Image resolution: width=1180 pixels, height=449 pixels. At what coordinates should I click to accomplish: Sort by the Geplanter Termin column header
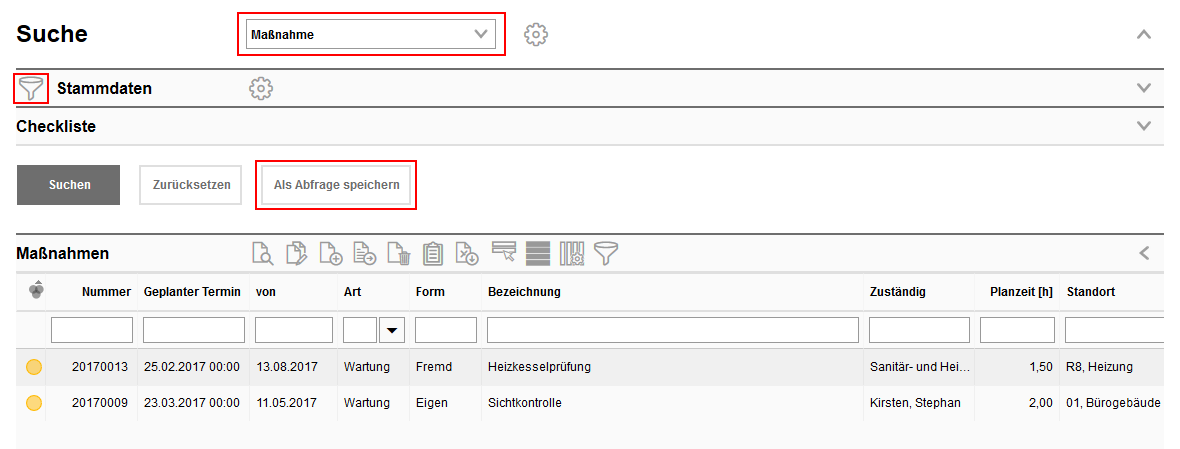pos(192,292)
